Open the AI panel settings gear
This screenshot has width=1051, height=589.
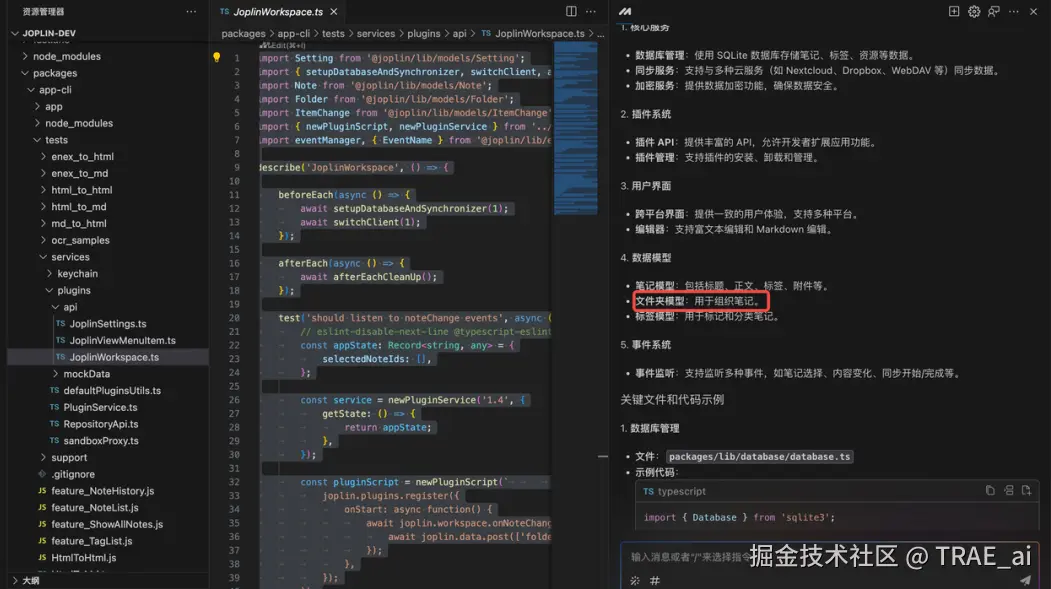point(973,11)
